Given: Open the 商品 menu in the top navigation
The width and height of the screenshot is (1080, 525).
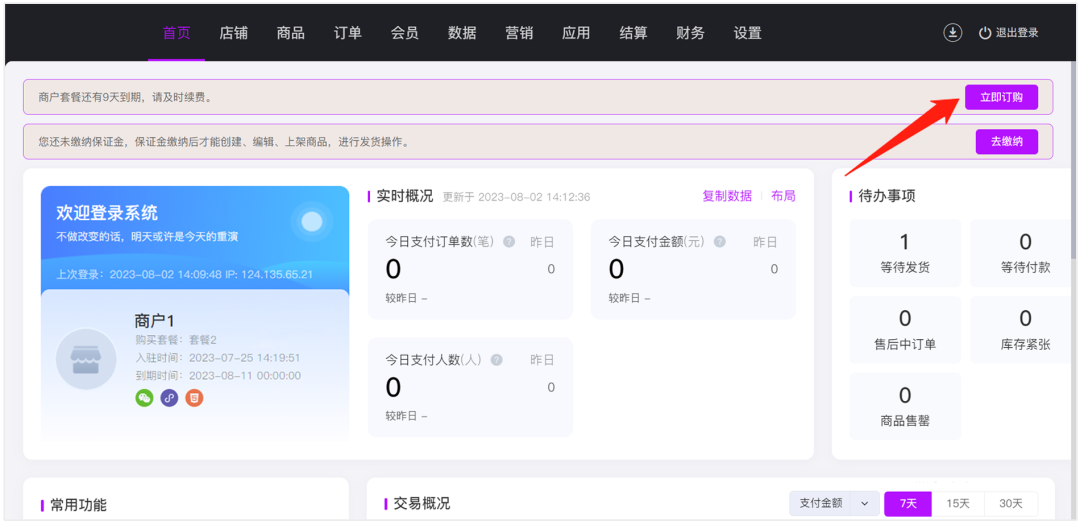Looking at the screenshot, I should click(291, 33).
